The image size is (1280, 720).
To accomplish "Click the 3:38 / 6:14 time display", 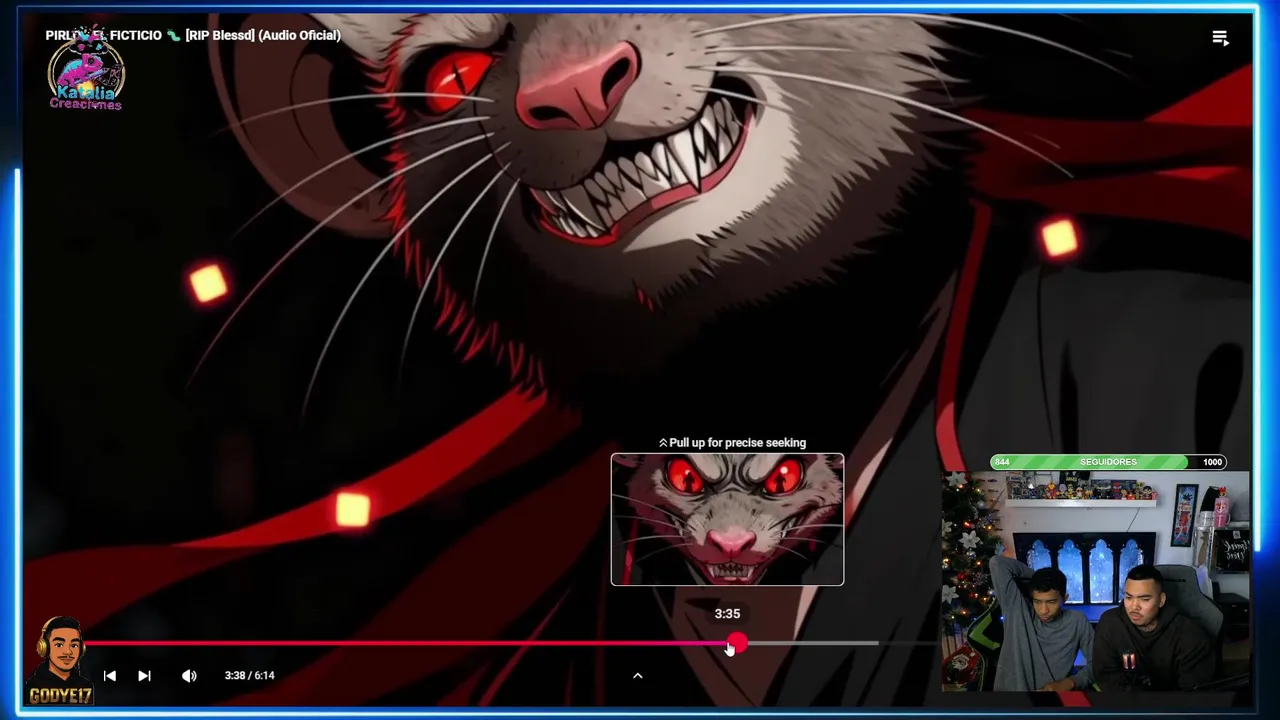I will pyautogui.click(x=249, y=676).
